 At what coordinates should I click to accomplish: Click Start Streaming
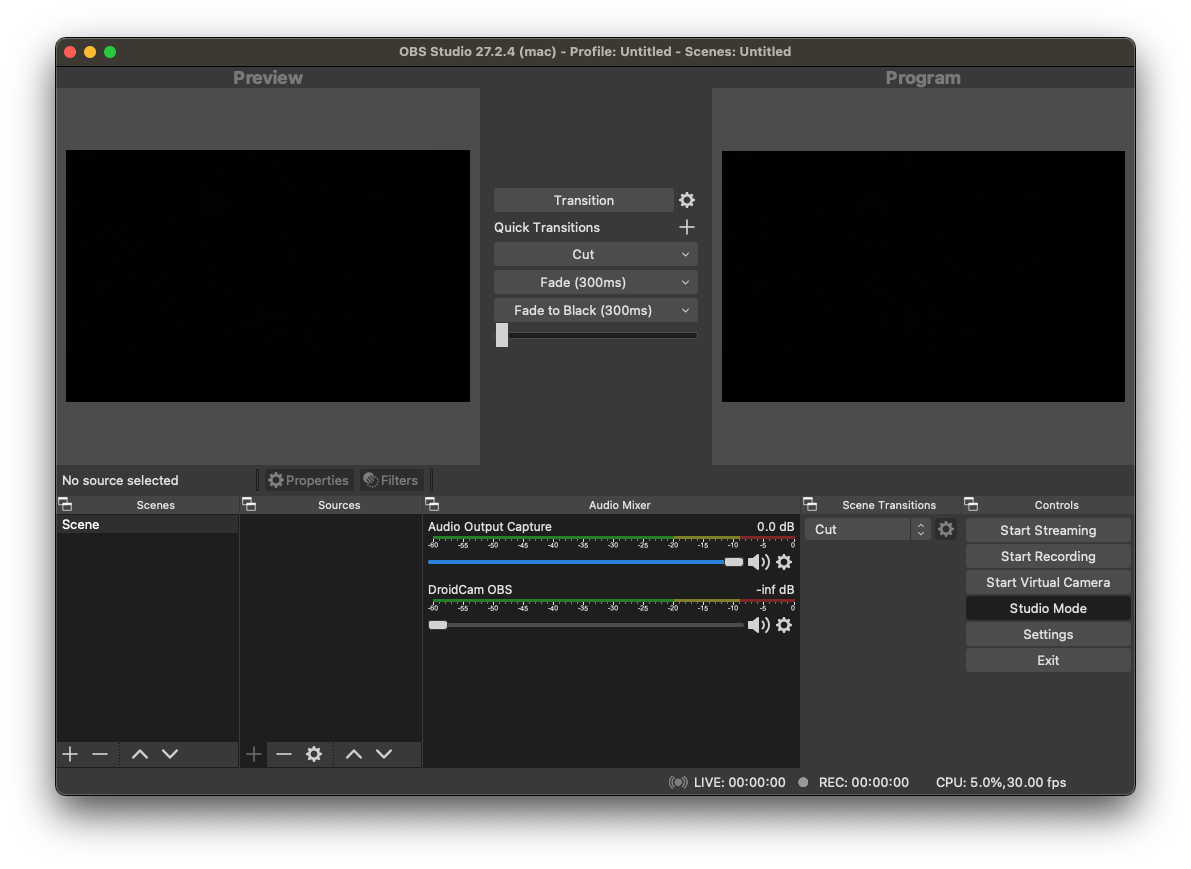click(x=1048, y=530)
